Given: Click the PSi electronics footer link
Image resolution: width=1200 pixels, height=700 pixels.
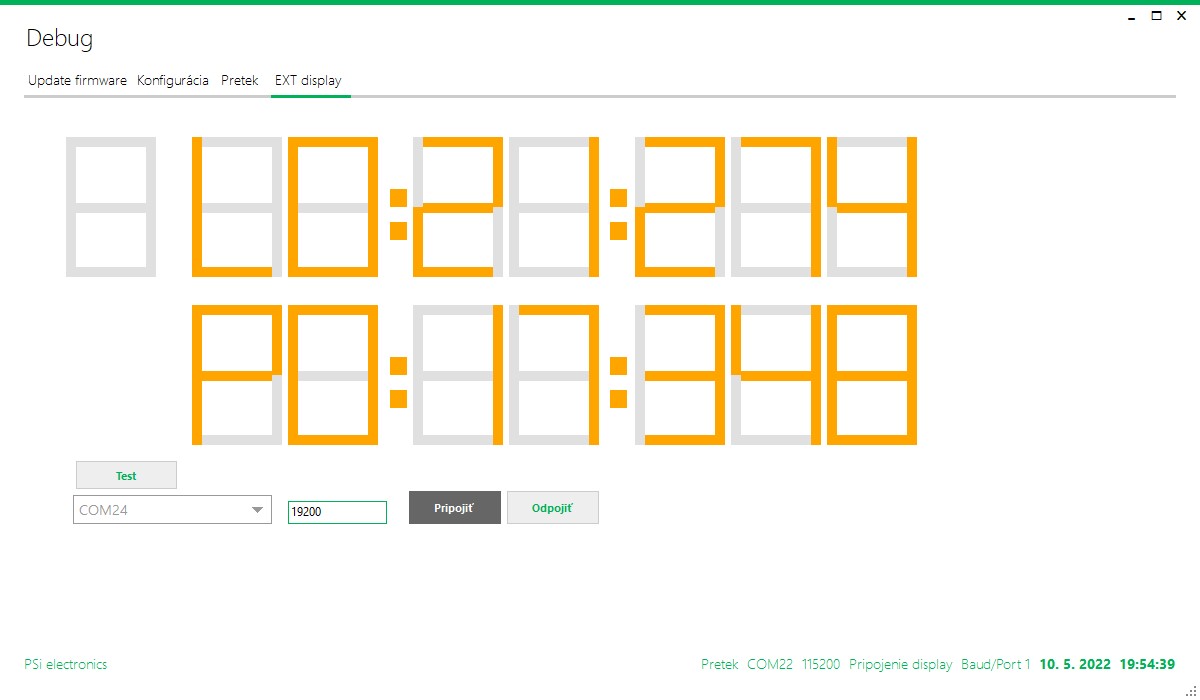Looking at the screenshot, I should pos(65,664).
